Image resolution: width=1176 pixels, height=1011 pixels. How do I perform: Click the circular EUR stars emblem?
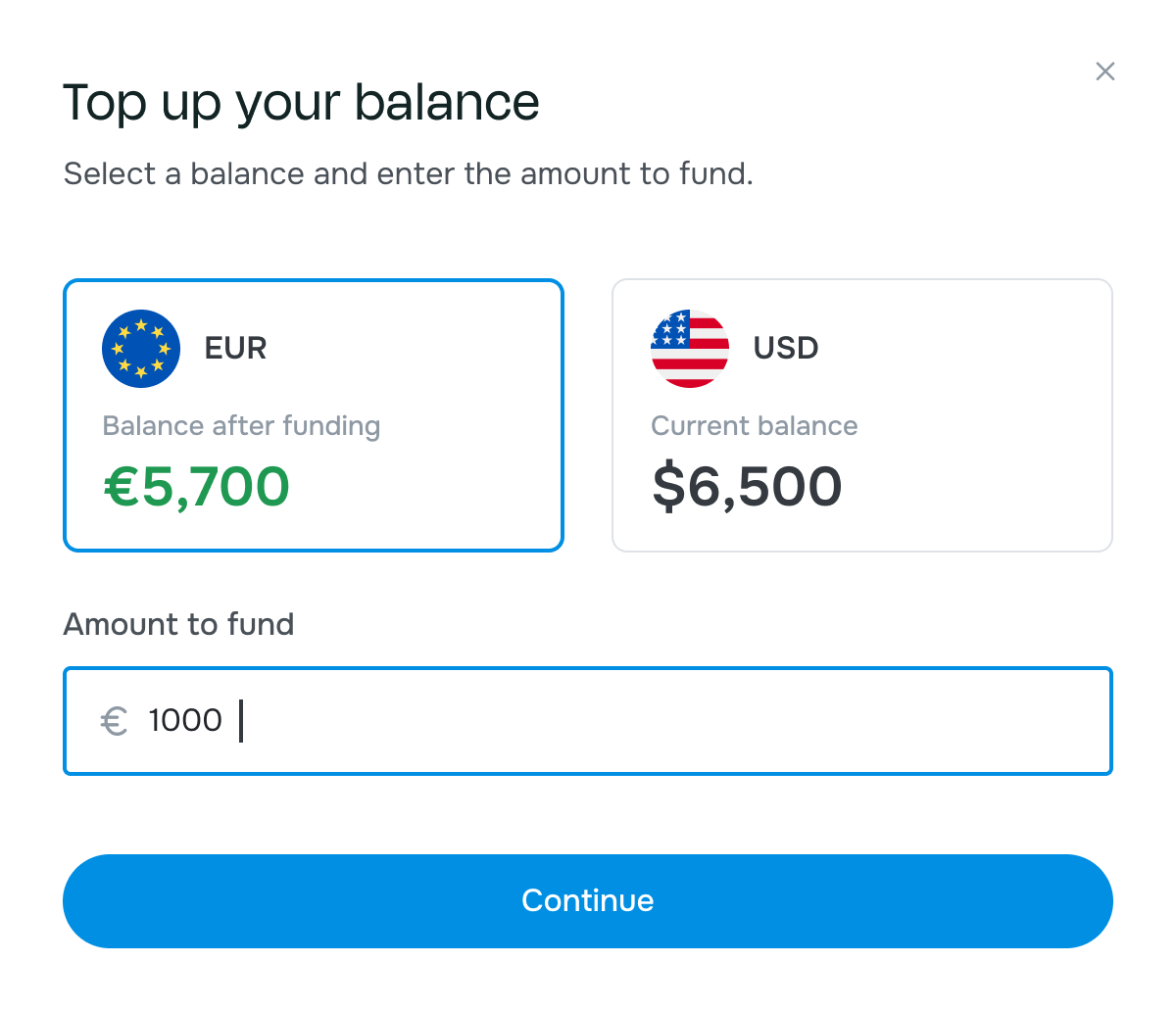(x=140, y=348)
